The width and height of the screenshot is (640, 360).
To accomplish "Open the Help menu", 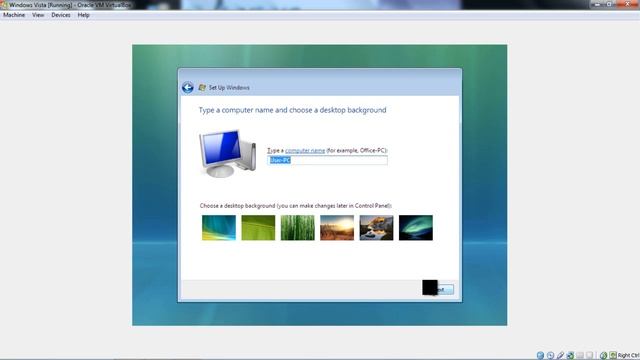I will pyautogui.click(x=83, y=15).
